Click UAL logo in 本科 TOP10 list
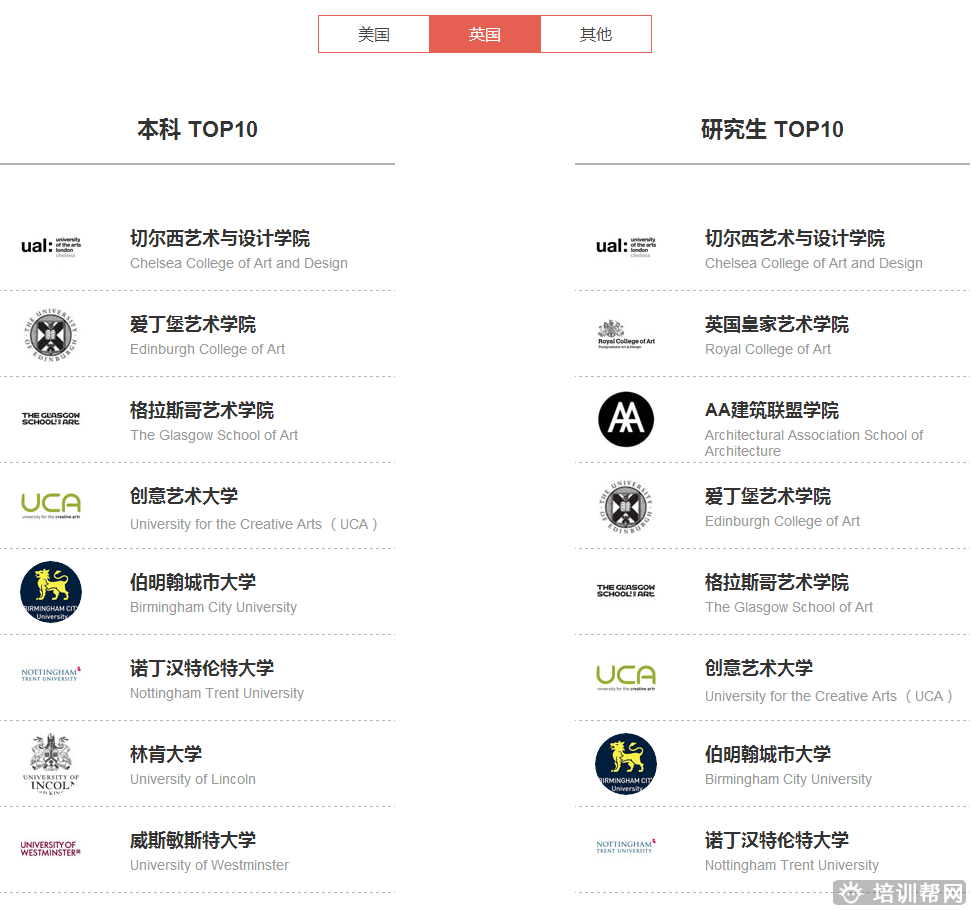This screenshot has height=910, width=971. [x=51, y=247]
